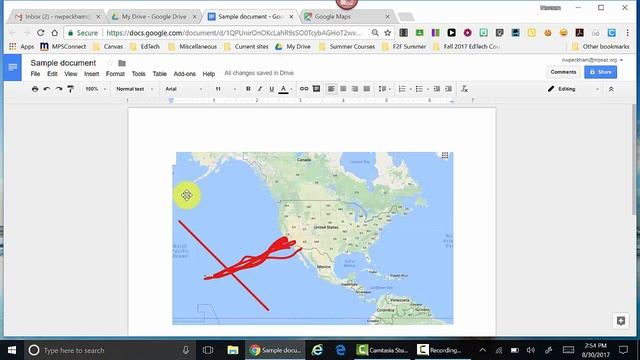The width and height of the screenshot is (640, 360).
Task: Open the Format menu
Action: click(x=115, y=74)
